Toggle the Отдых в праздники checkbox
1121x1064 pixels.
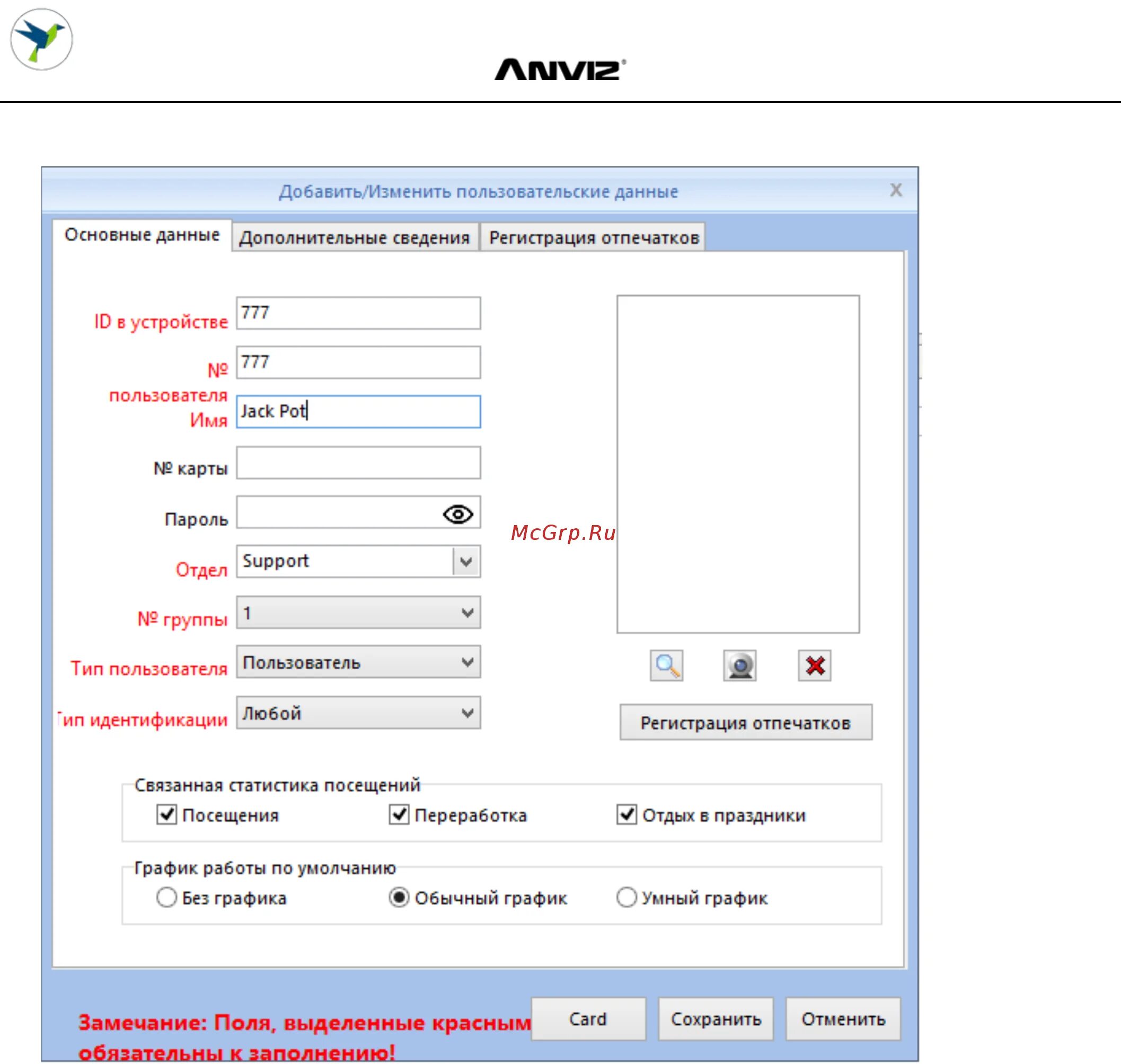coord(626,814)
